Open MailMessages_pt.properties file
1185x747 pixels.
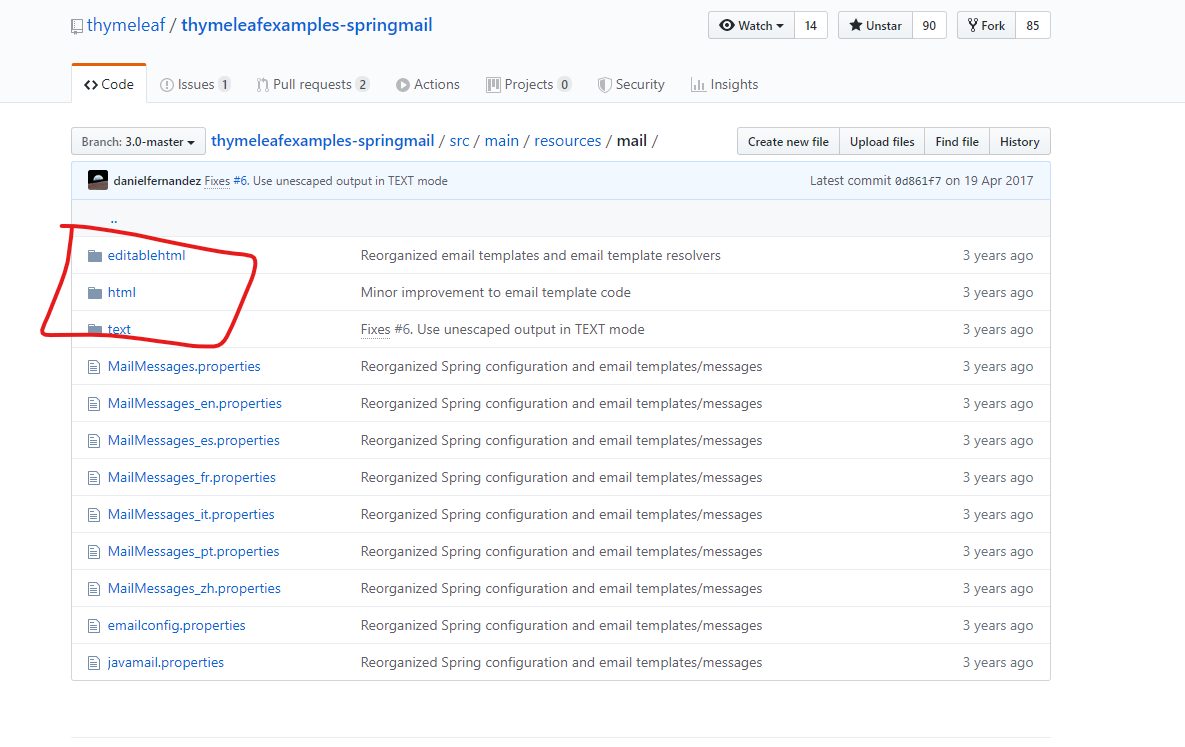click(193, 552)
